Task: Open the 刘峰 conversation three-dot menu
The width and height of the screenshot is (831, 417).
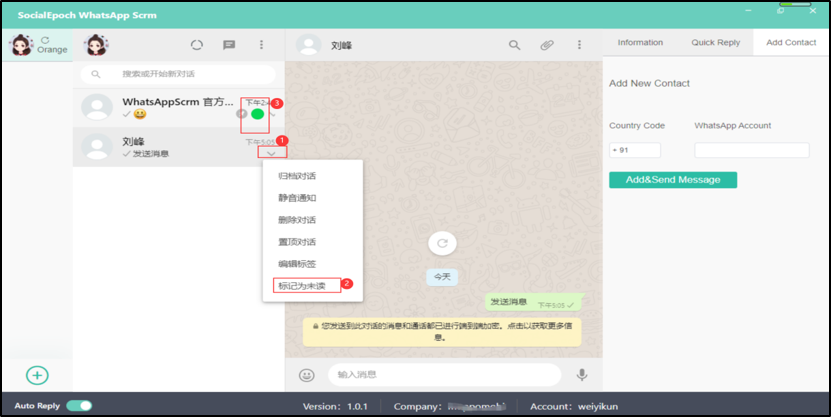Action: coord(579,45)
